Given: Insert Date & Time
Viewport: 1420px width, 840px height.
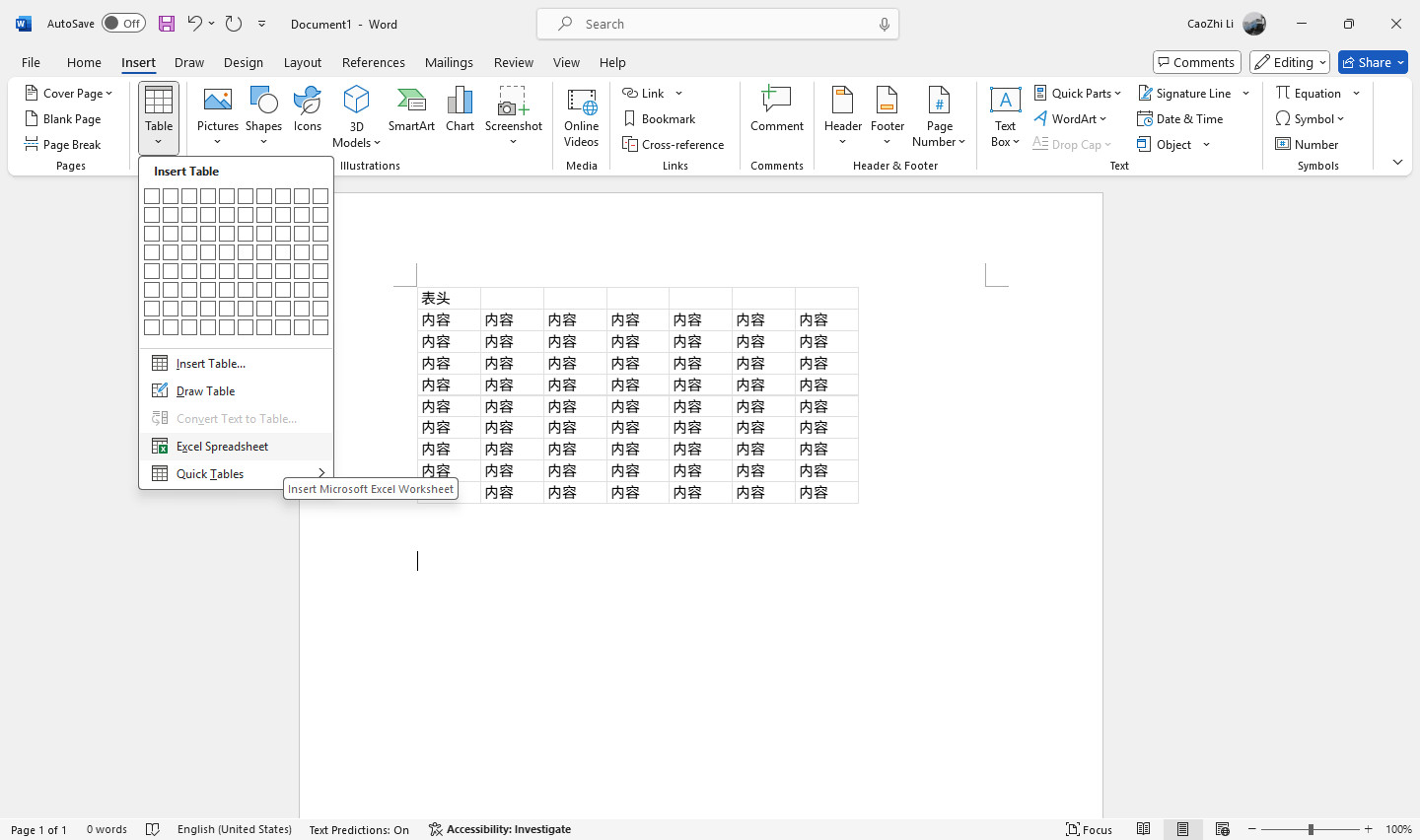Looking at the screenshot, I should [x=1180, y=118].
